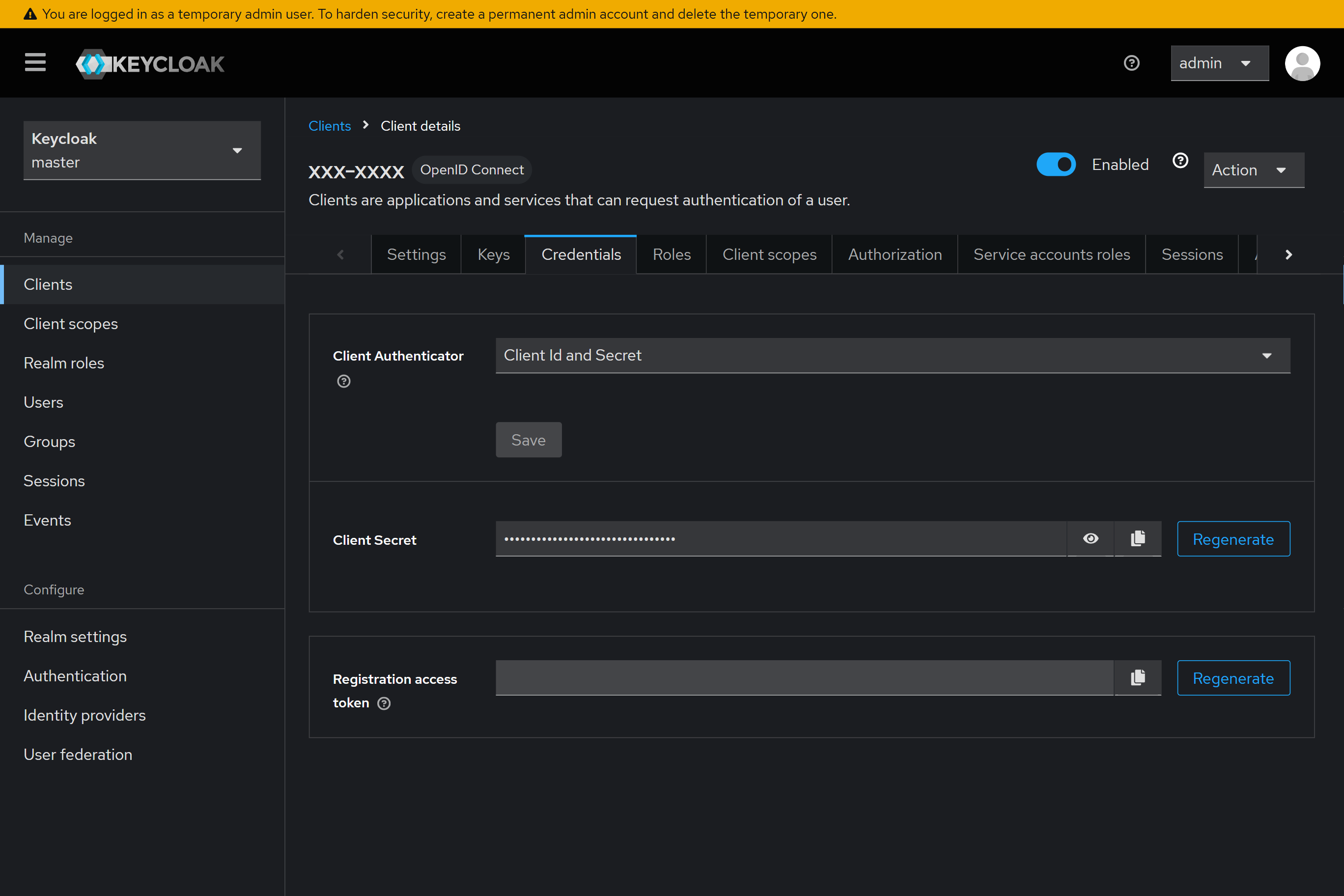The image size is (1344, 896).
Task: Select the Credentials tab
Action: 581,254
